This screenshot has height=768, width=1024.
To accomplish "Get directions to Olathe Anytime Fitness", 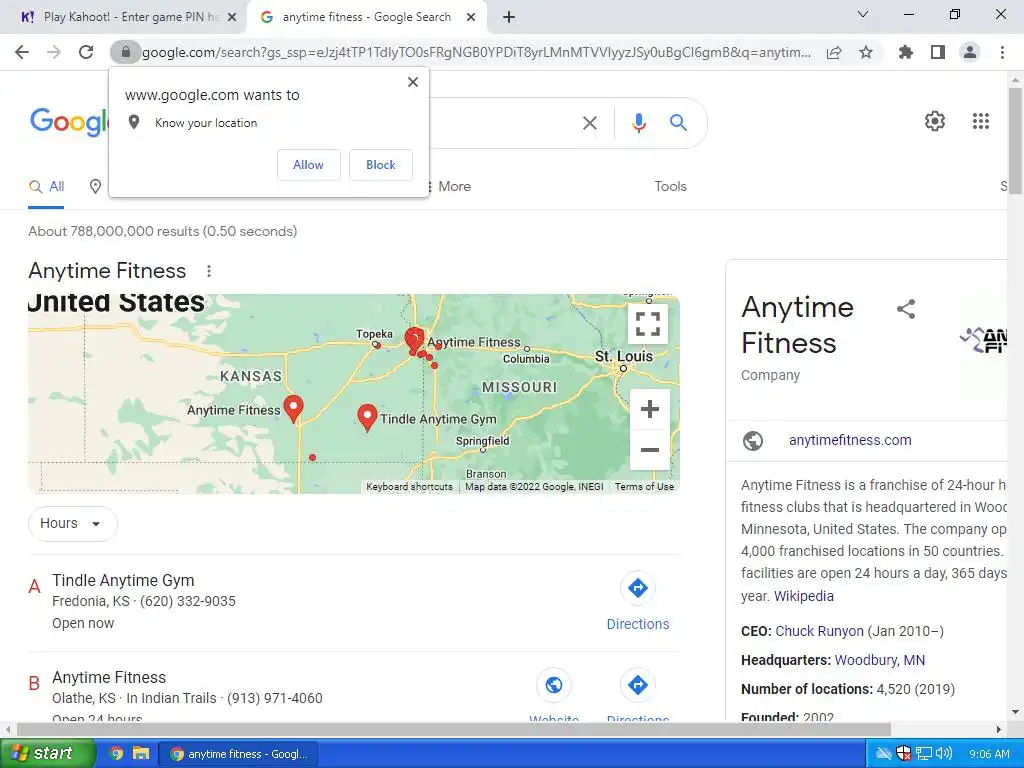I will (x=638, y=686).
